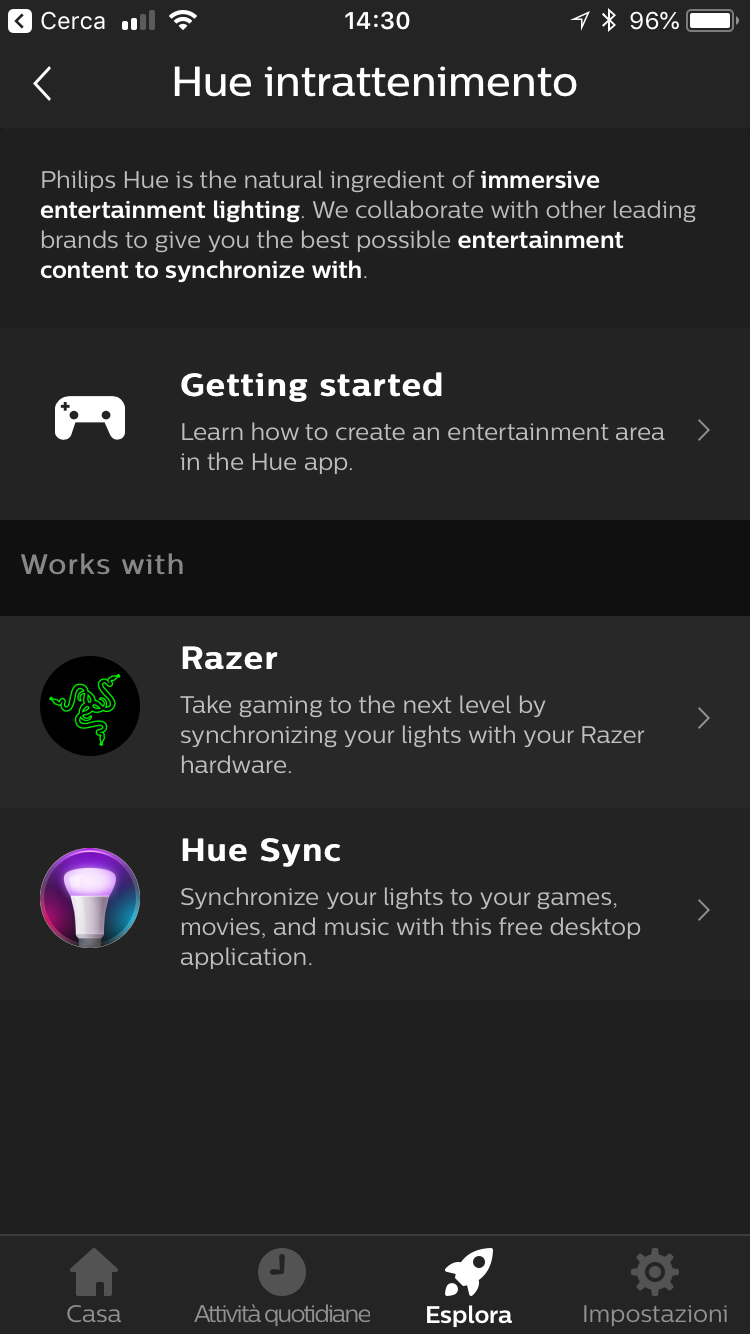
Task: Tap the back arrow in the header
Action: (42, 84)
